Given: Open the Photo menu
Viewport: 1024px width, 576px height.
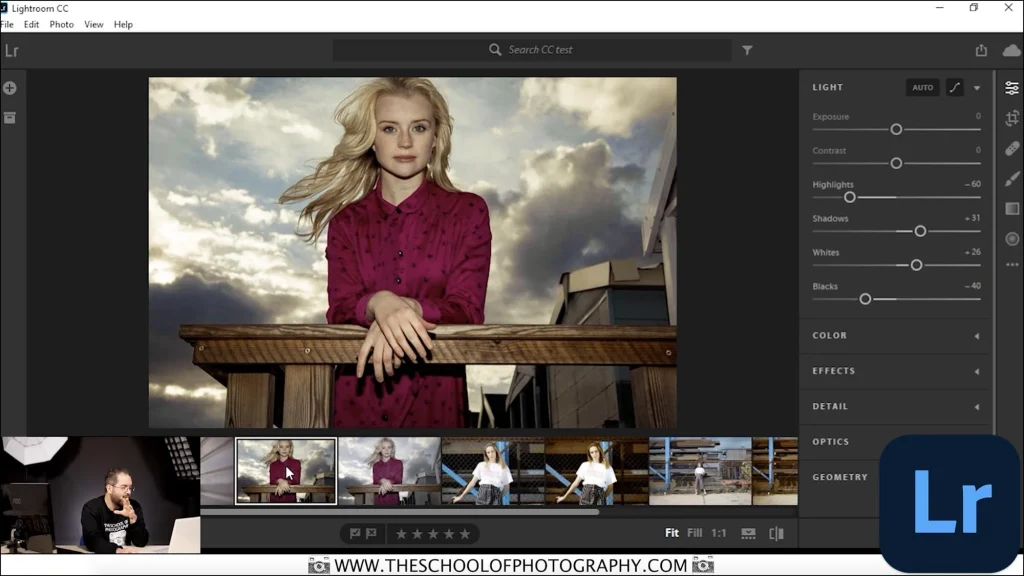Looking at the screenshot, I should [61, 24].
